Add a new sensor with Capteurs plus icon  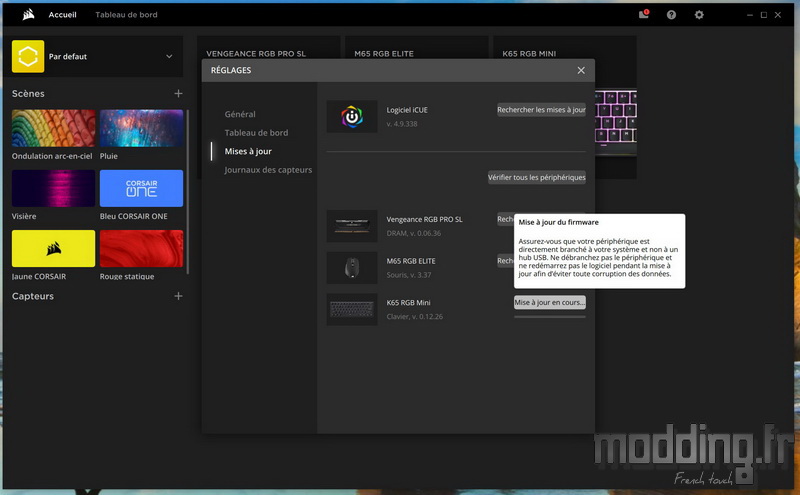178,296
